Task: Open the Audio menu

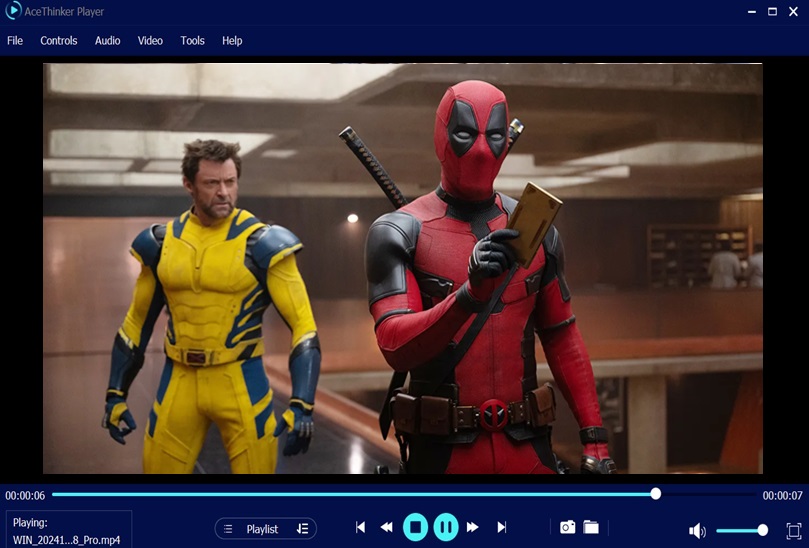Action: 107,41
